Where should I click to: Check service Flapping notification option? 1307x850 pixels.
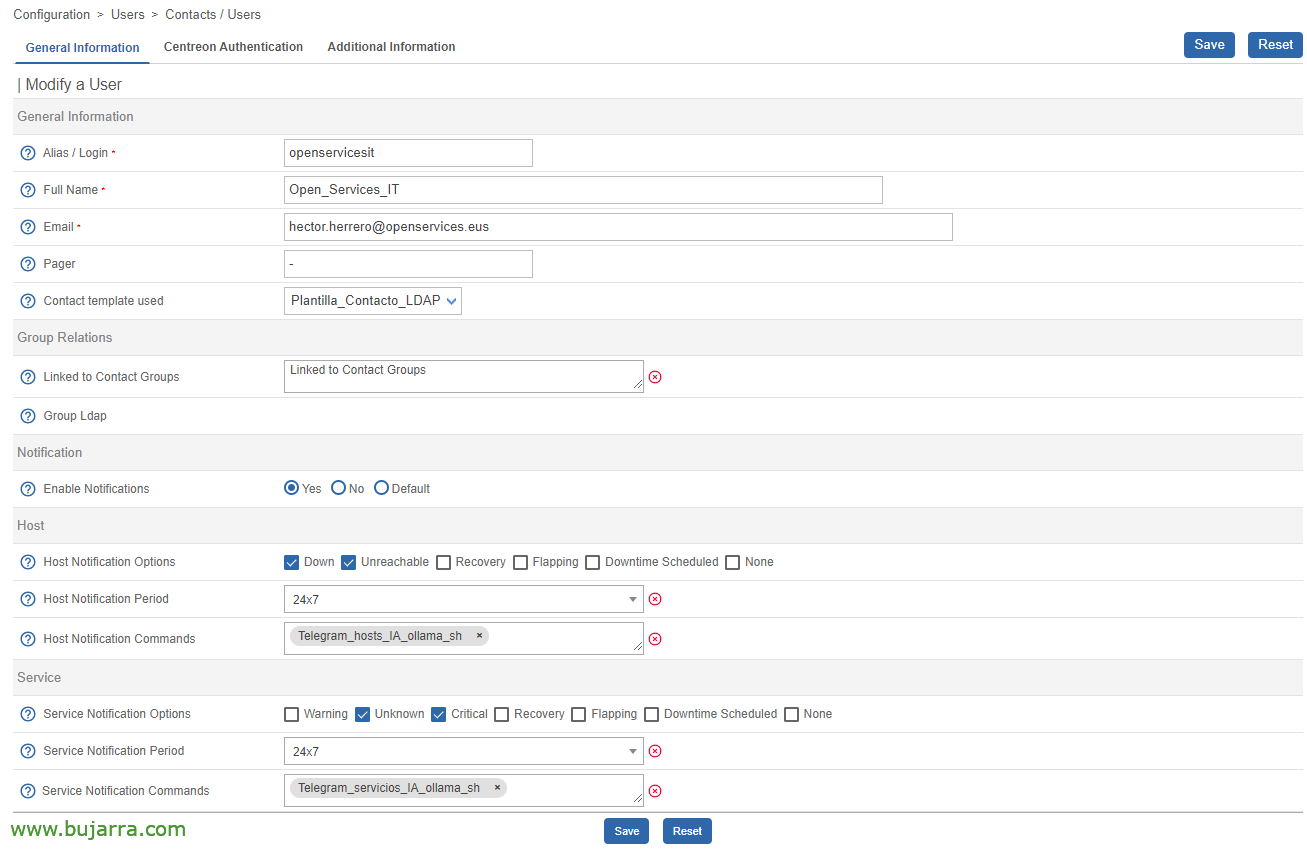click(x=578, y=714)
